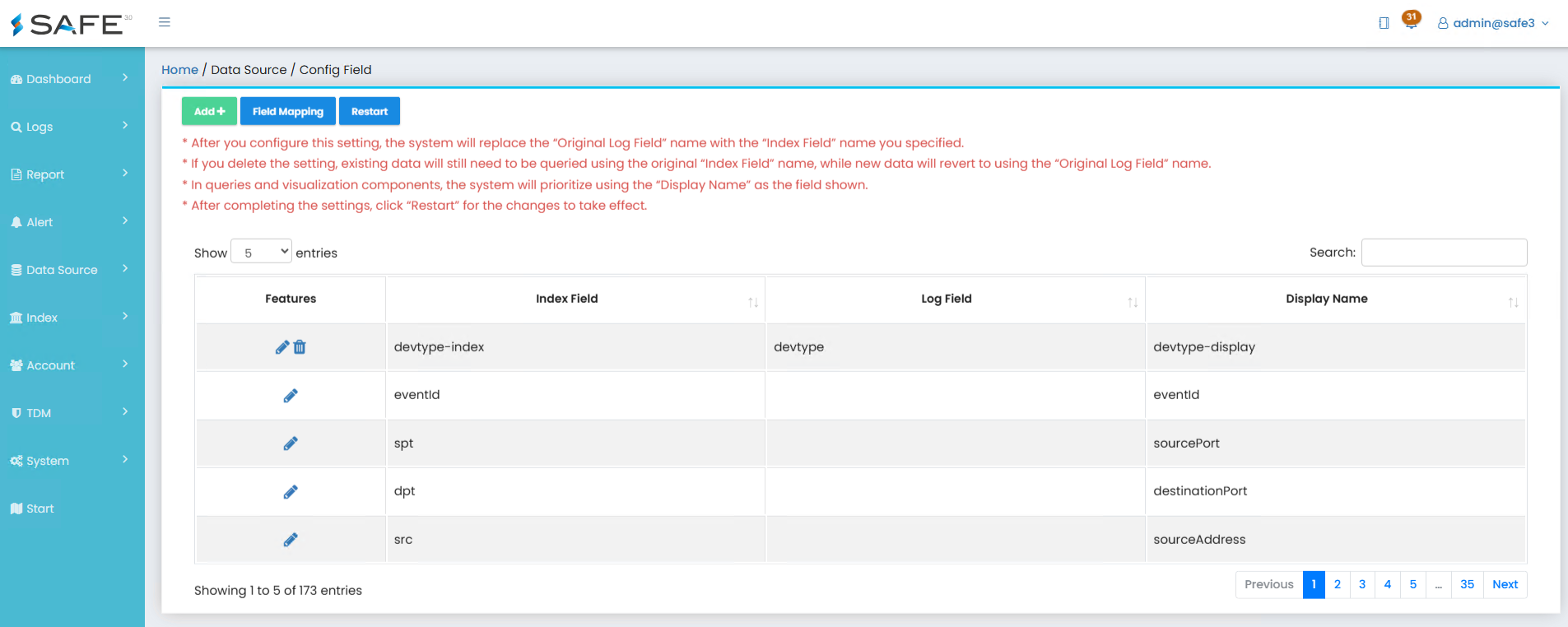Viewport: 1568px width, 627px height.
Task: Go to page 4 of results
Action: [1388, 584]
